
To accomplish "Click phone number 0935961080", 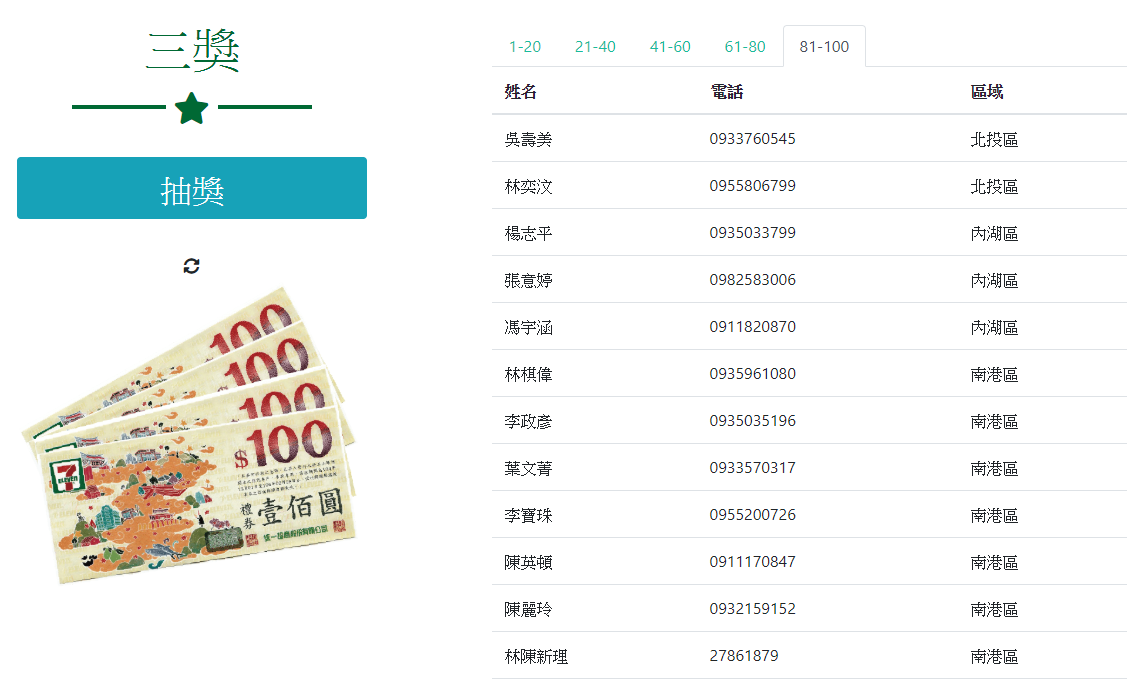I will tap(752, 374).
